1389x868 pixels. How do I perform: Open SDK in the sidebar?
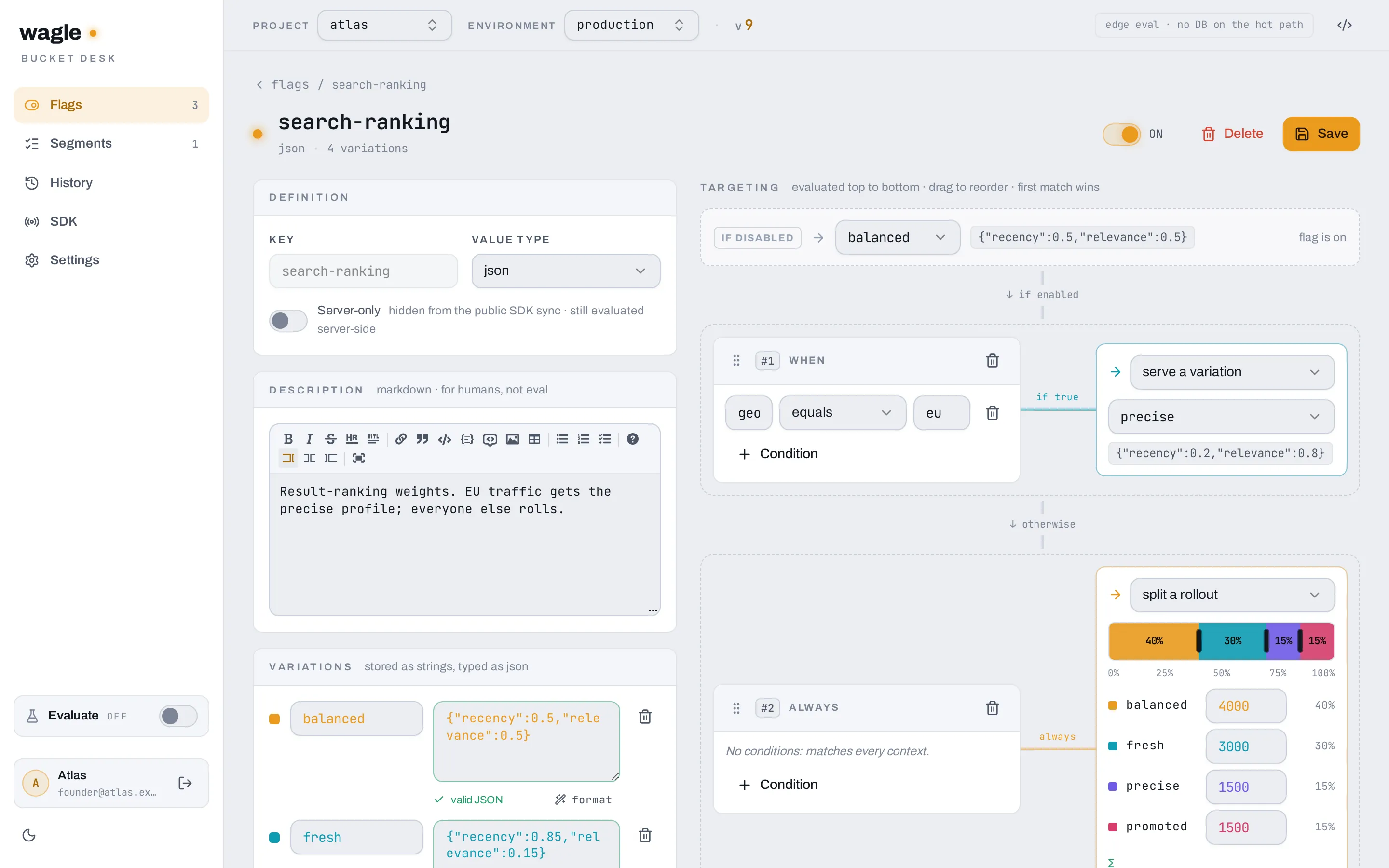(111, 221)
